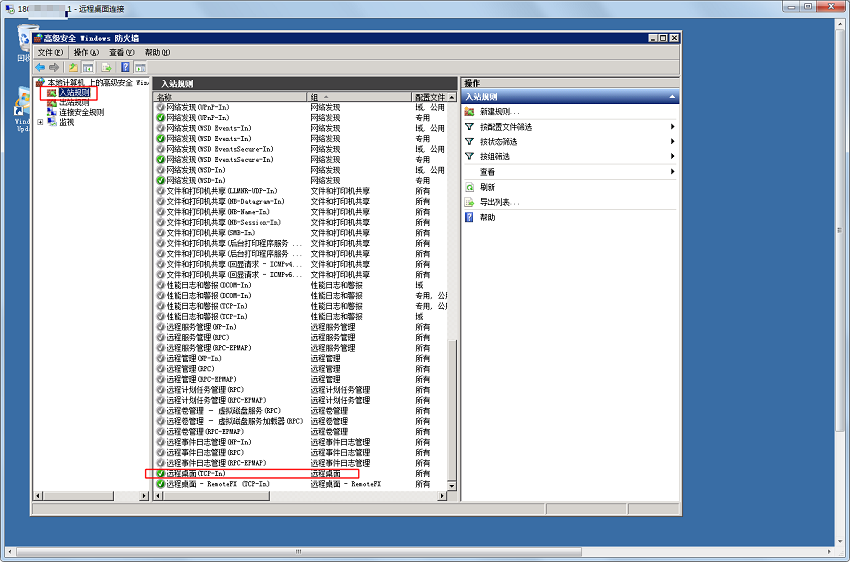850x562 pixels.
Task: Select rule 远程卷管理 - 虚拟磁盘服务 (RPC)
Action: point(223,411)
